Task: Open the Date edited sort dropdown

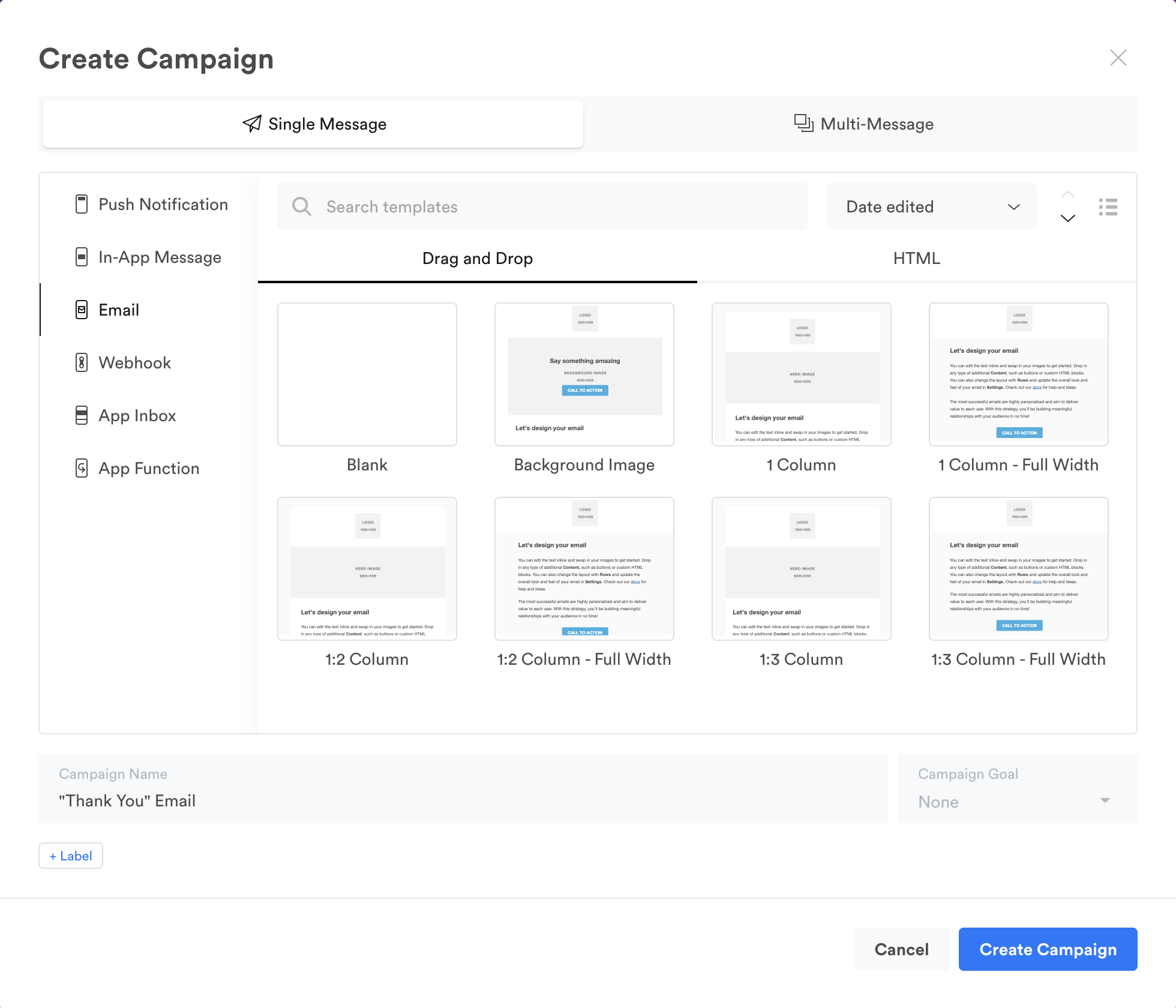Action: [931, 207]
